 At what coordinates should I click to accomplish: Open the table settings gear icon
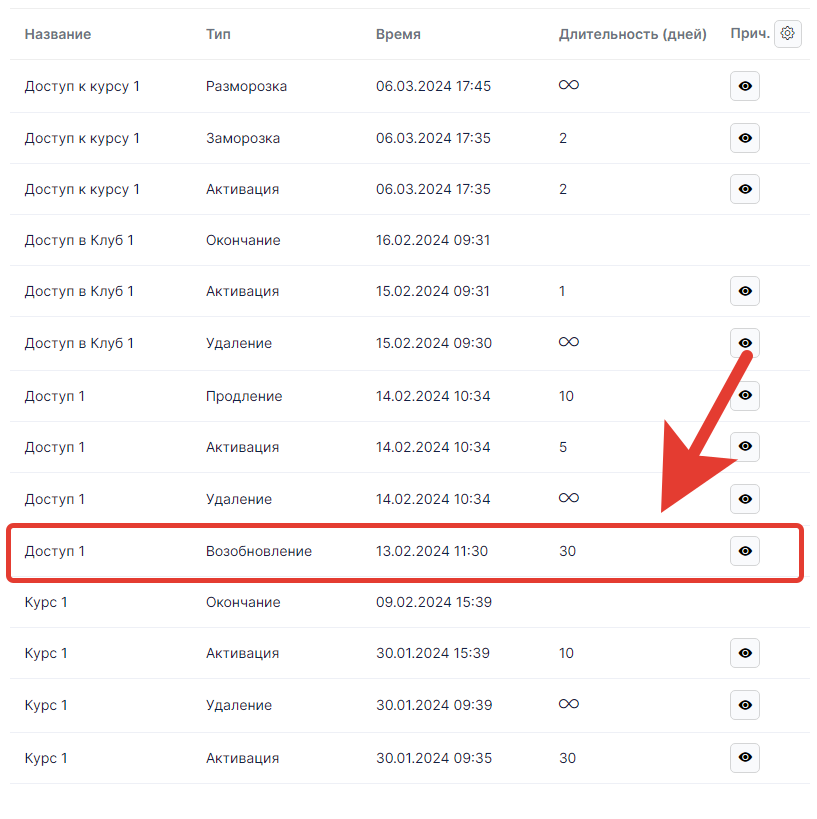(787, 34)
